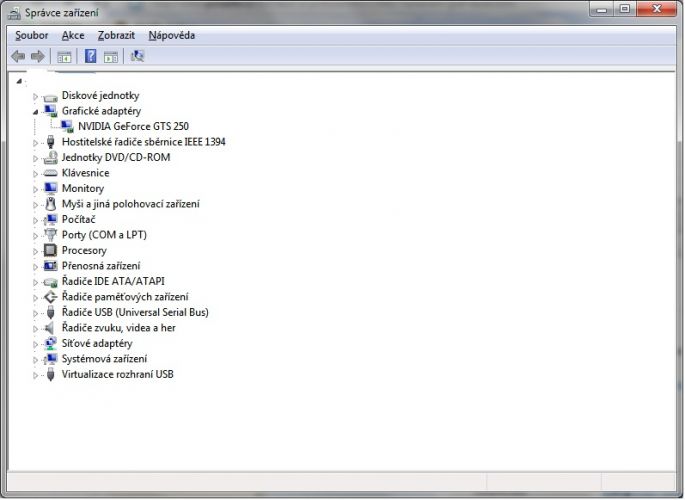Image resolution: width=685 pixels, height=500 pixels.
Task: Expand the Řadiče USB node arrow
Action: (x=35, y=314)
